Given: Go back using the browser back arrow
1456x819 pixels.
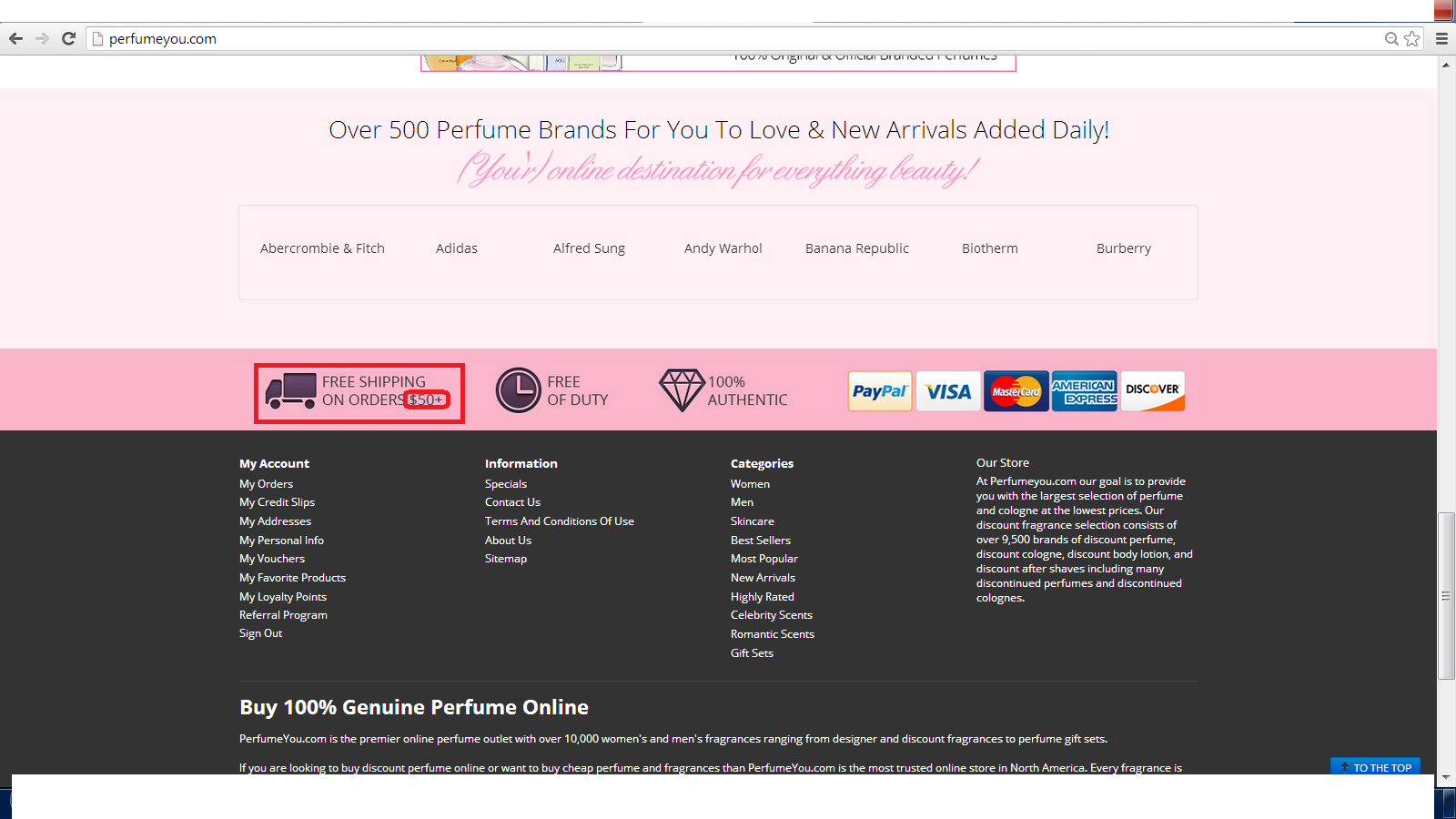Looking at the screenshot, I should pos(15,38).
